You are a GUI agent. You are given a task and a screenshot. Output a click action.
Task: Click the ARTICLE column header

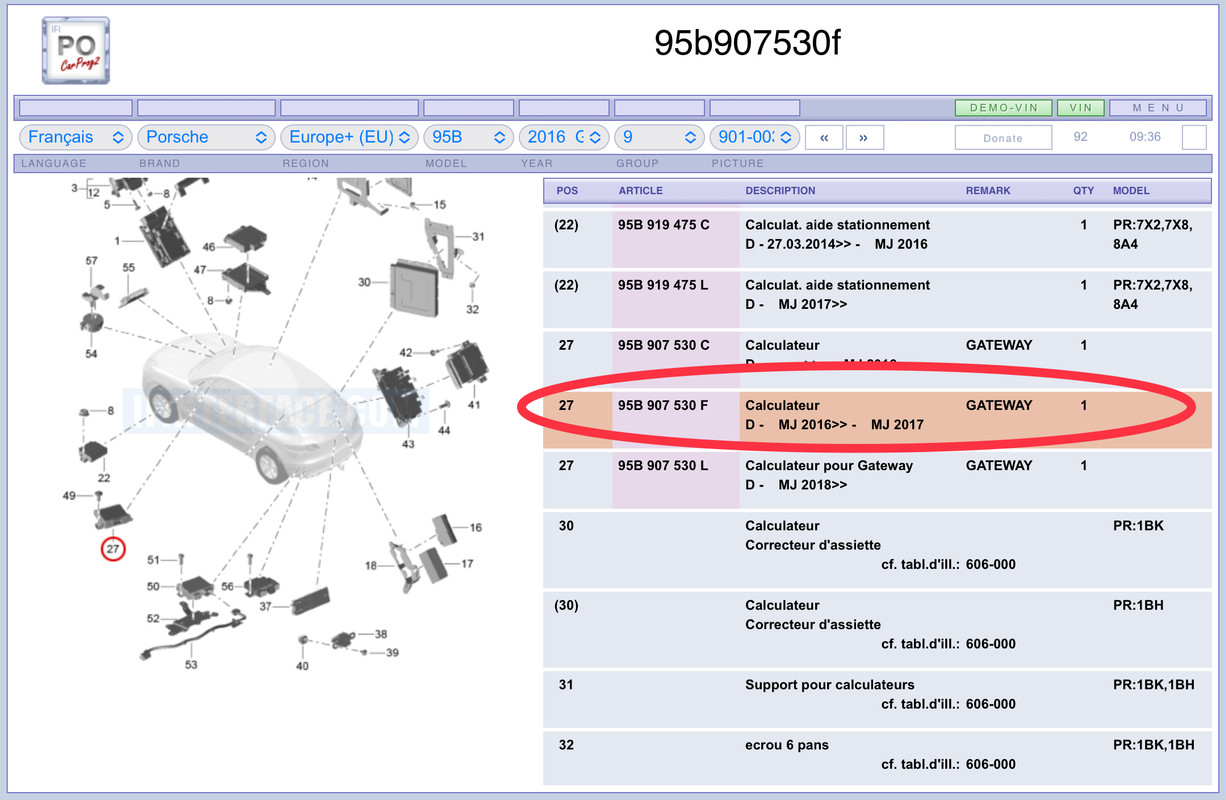[x=641, y=190]
